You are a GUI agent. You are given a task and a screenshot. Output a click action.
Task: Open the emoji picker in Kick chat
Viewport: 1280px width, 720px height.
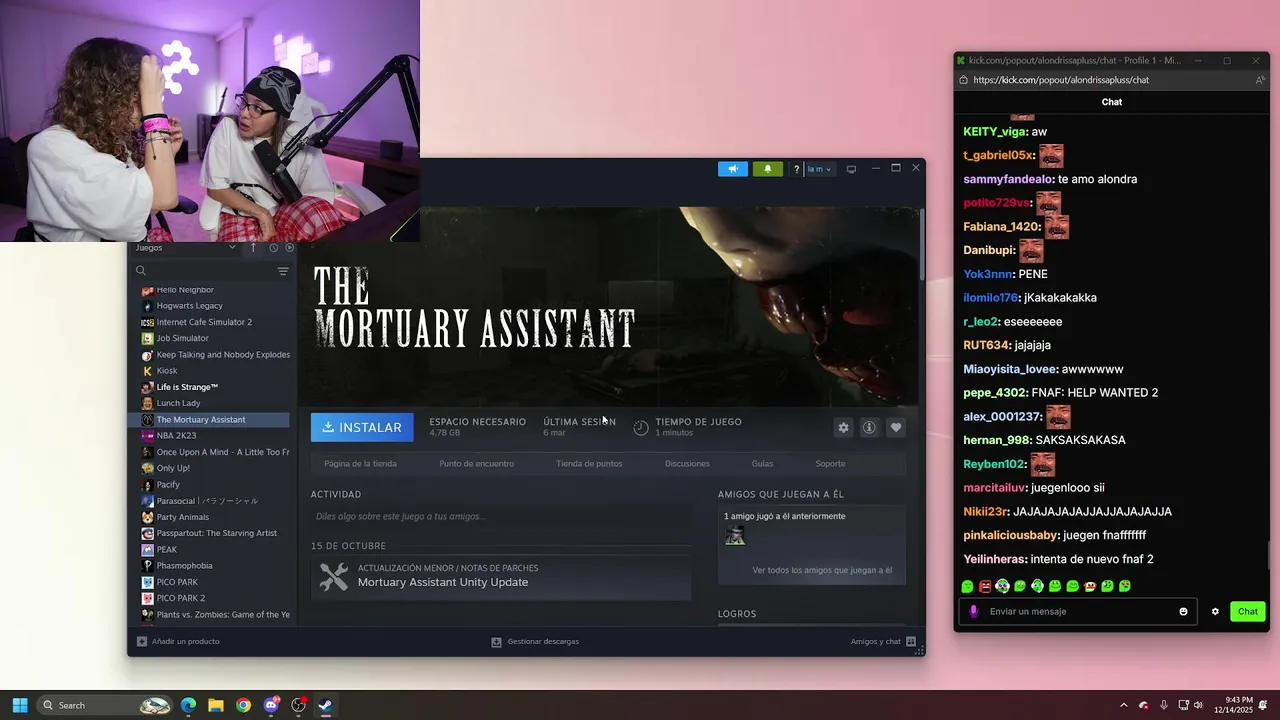click(x=1183, y=611)
